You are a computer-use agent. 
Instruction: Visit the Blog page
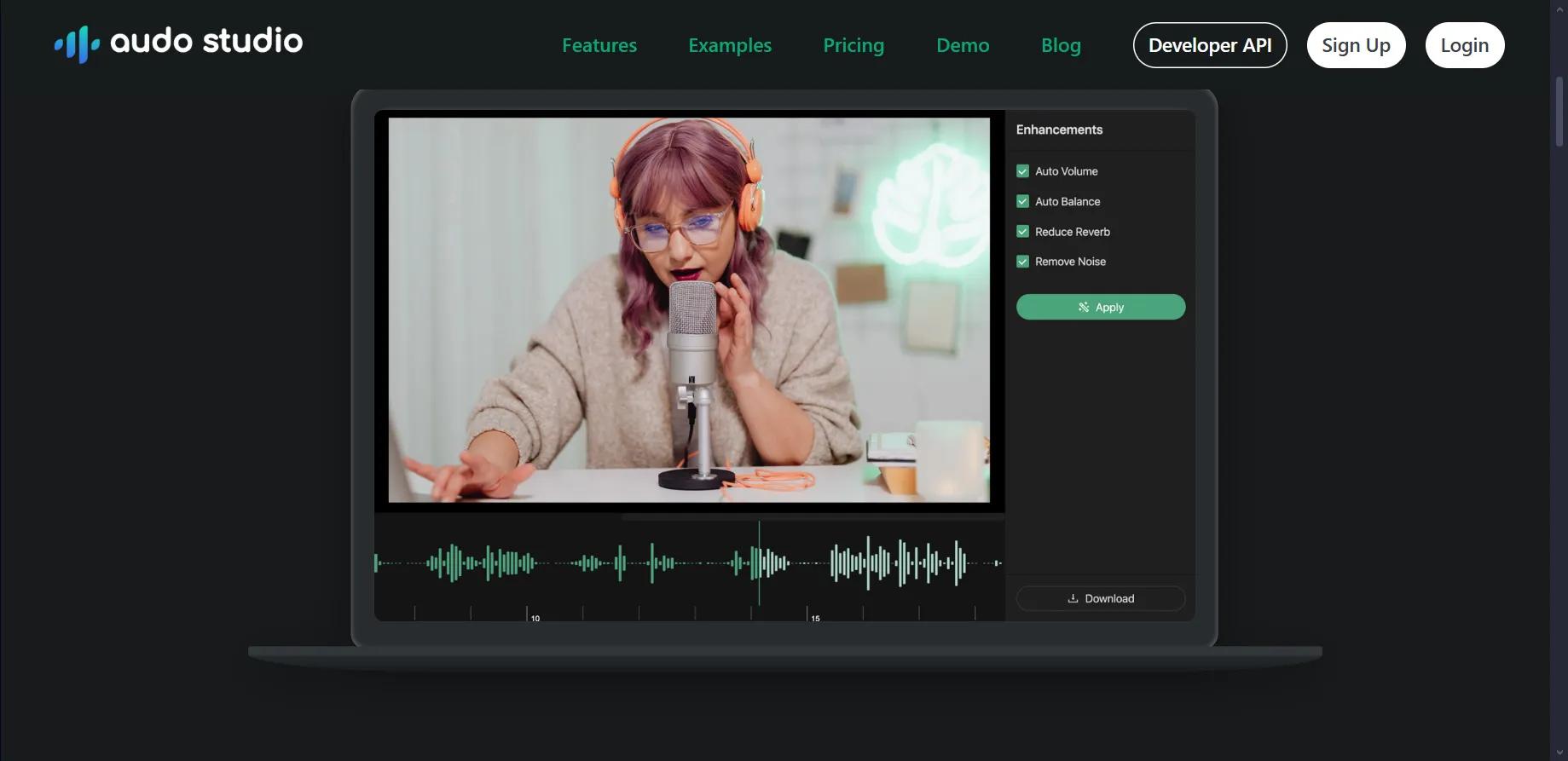[1061, 45]
